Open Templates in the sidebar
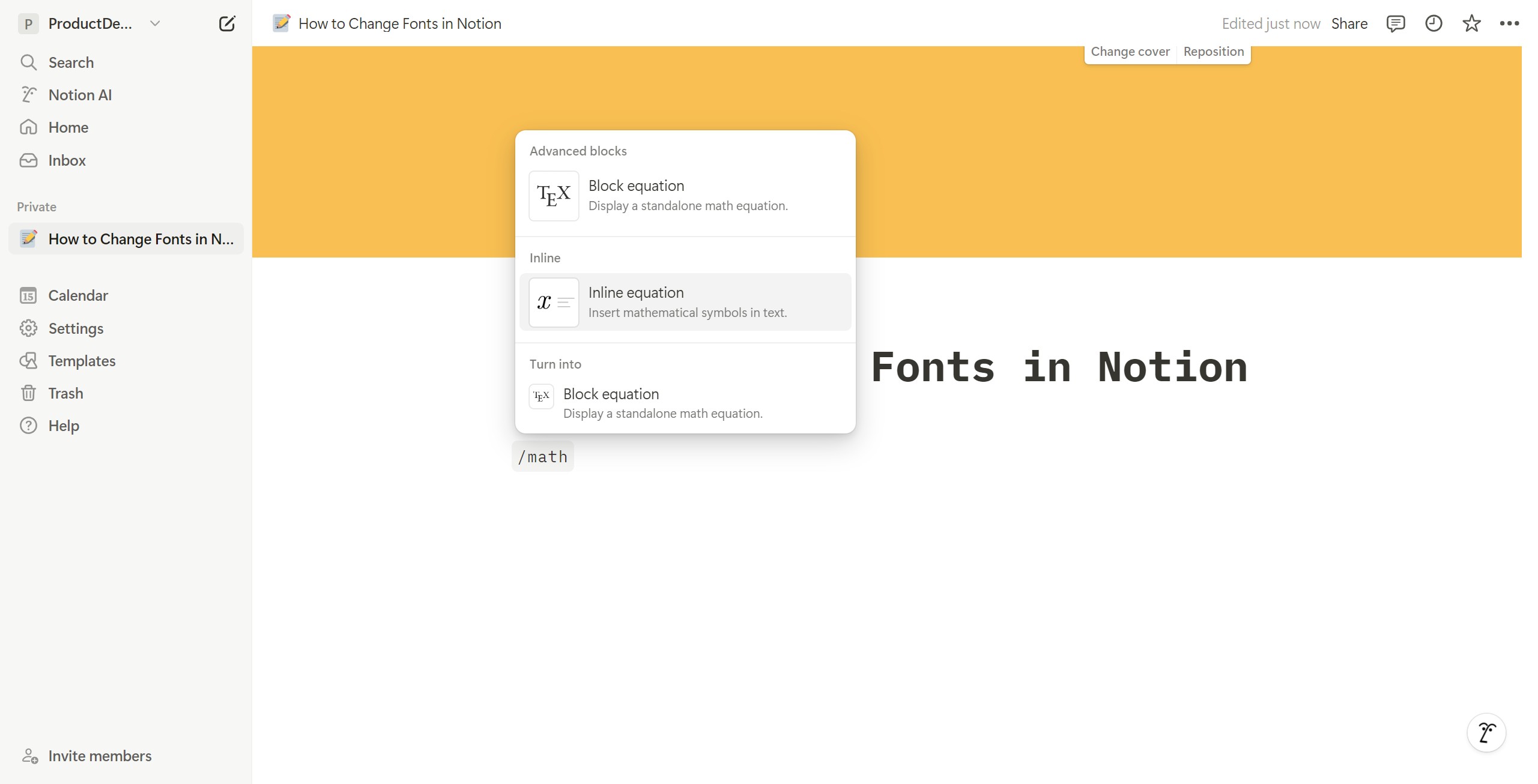The image size is (1538, 784). 126,361
